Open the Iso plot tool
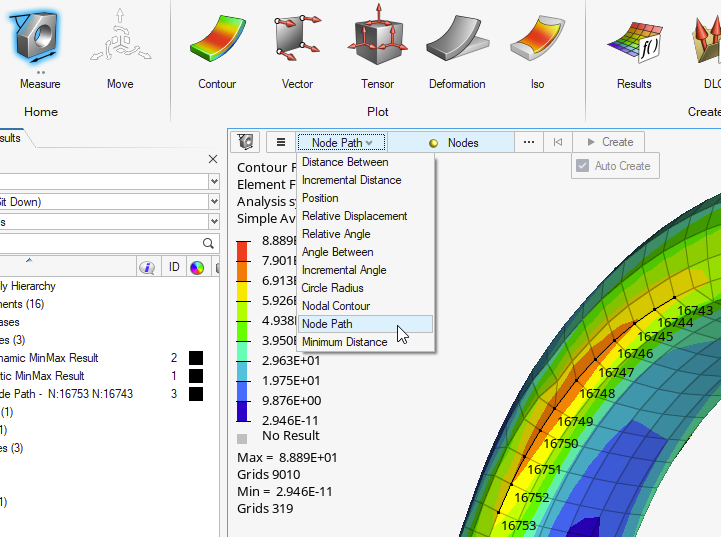Image resolution: width=721 pixels, height=537 pixels. [537, 39]
